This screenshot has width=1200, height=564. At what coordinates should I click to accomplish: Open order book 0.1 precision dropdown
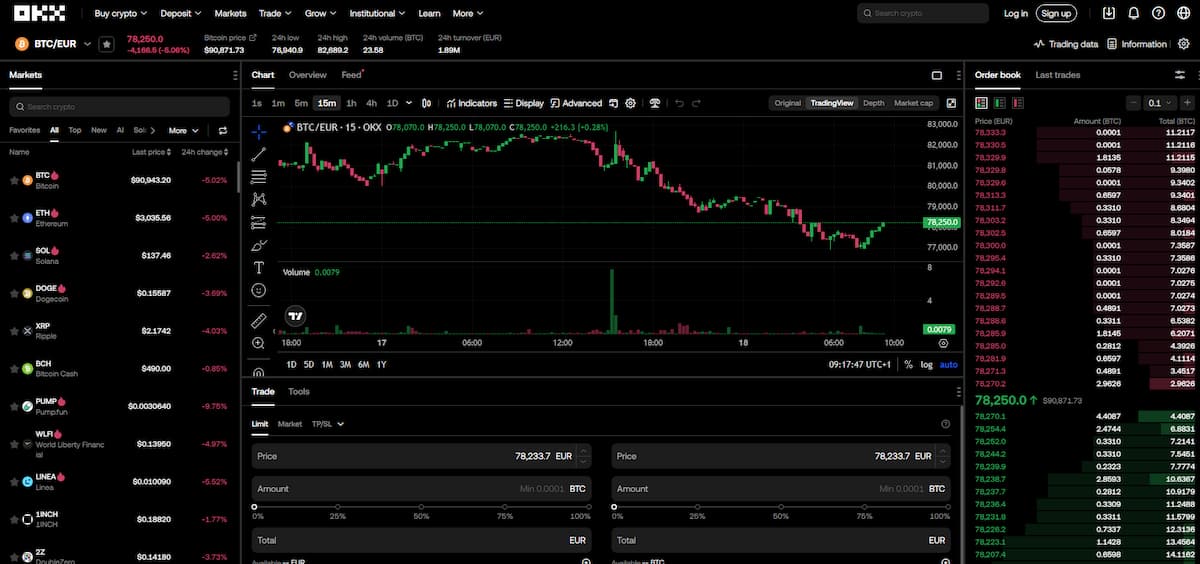(1160, 103)
